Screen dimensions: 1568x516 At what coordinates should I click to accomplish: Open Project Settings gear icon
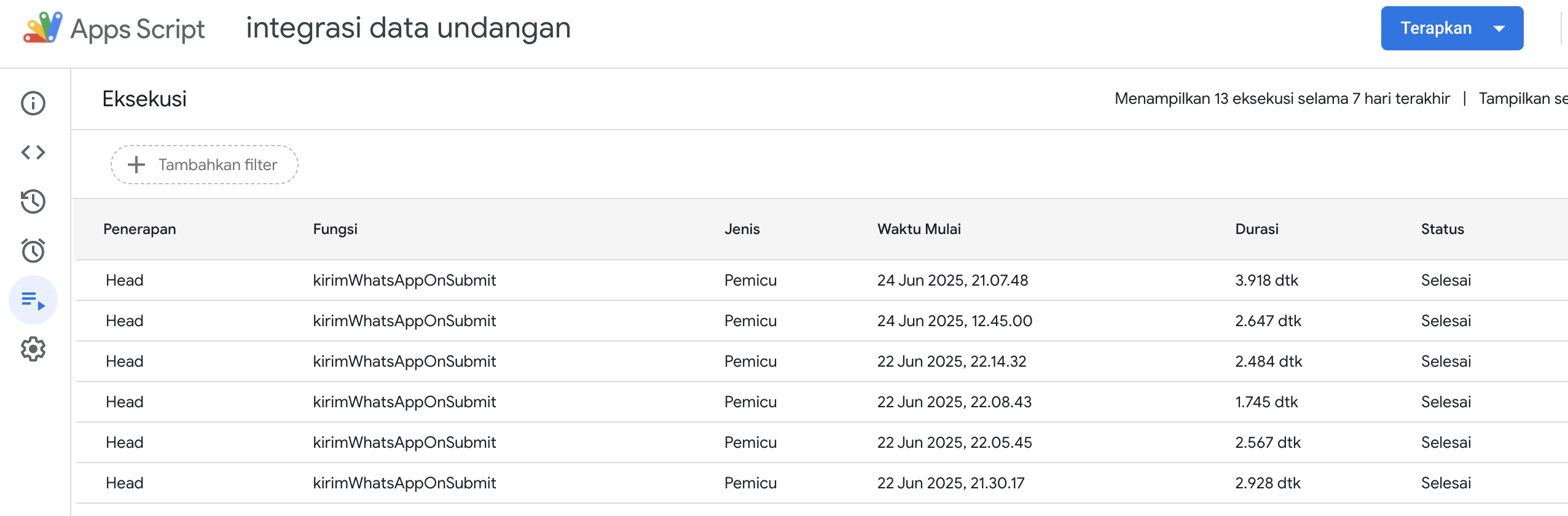click(x=33, y=349)
